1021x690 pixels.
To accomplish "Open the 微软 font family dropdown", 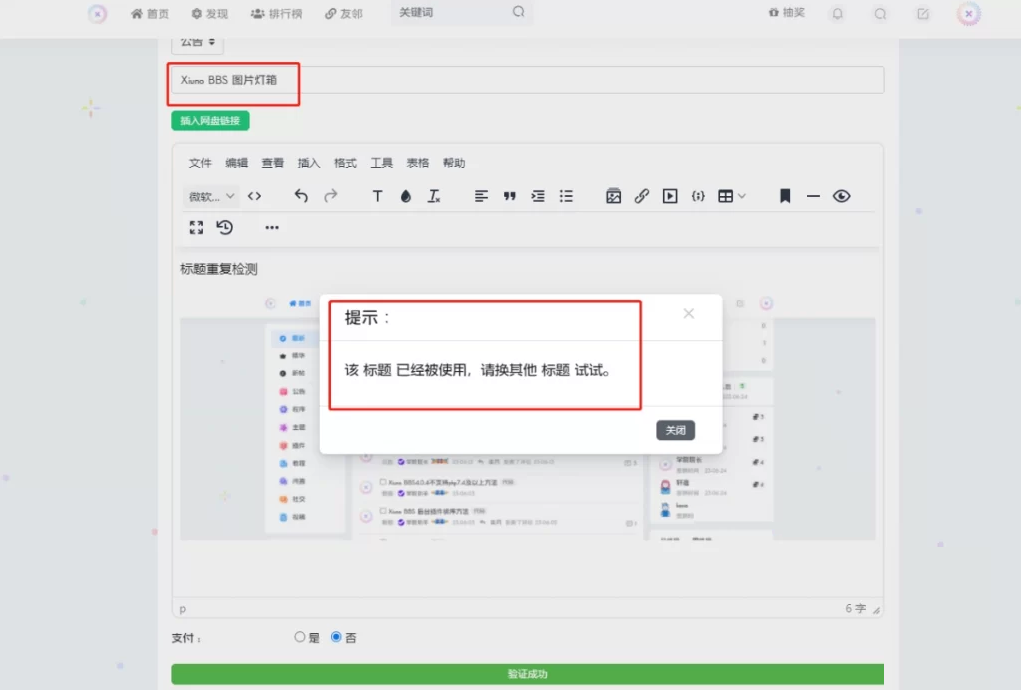I will 211,196.
